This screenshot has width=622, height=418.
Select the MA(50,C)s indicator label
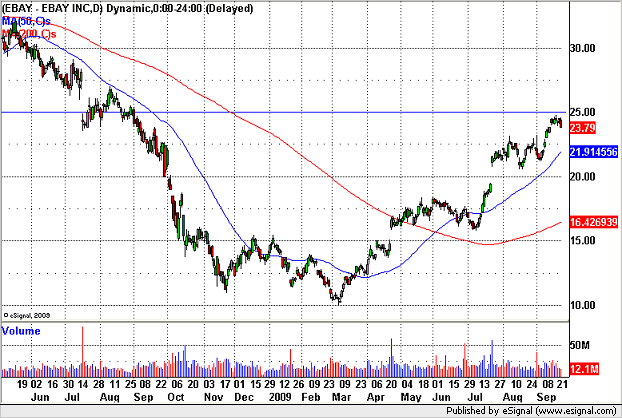click(x=26, y=21)
